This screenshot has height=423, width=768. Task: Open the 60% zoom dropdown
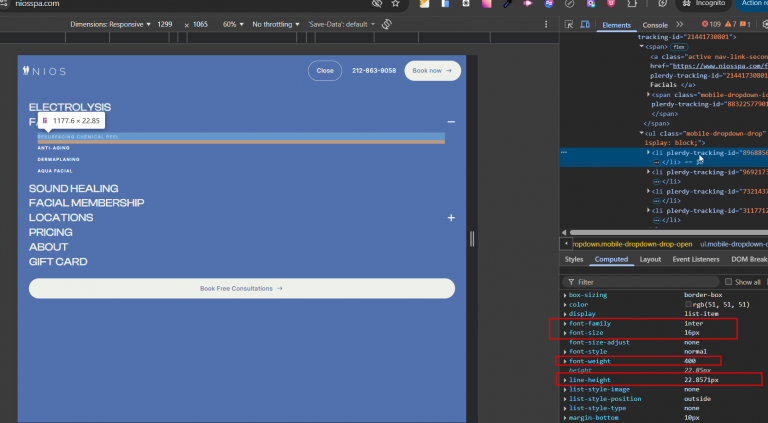tap(233, 24)
